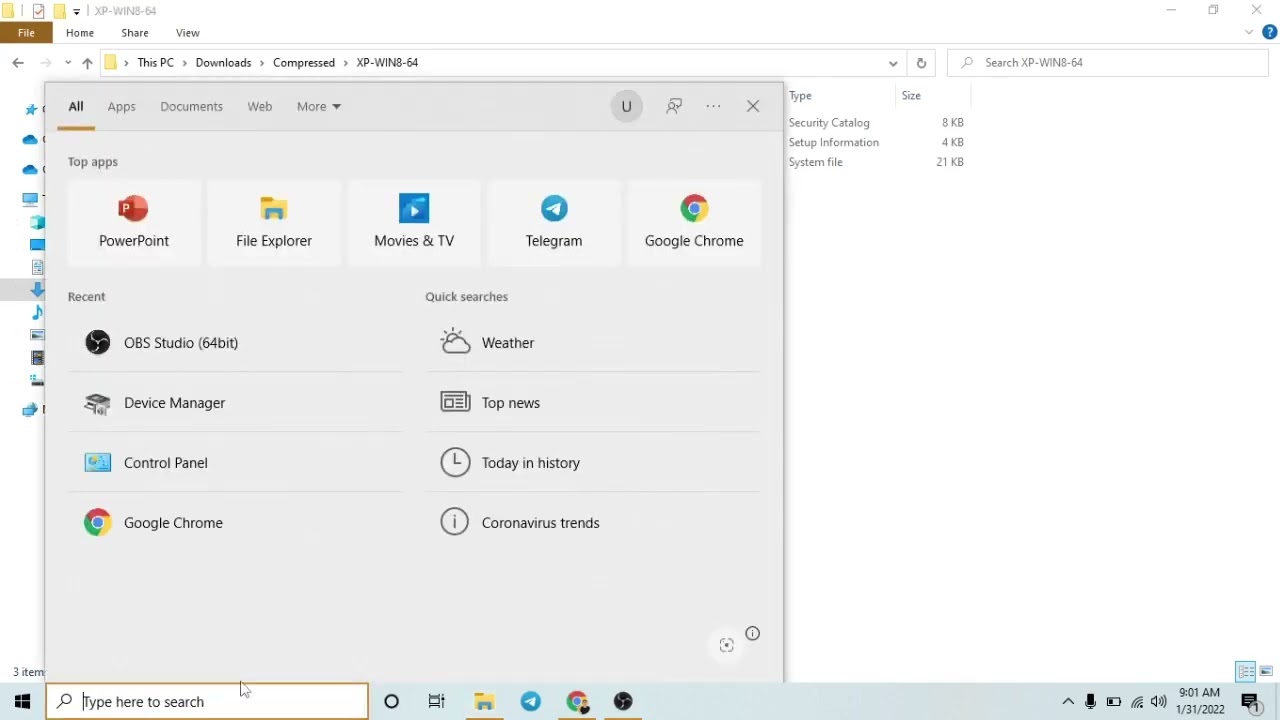Viewport: 1280px width, 720px height.
Task: Open OBS Studio (64bit) recent item
Action: (236, 343)
